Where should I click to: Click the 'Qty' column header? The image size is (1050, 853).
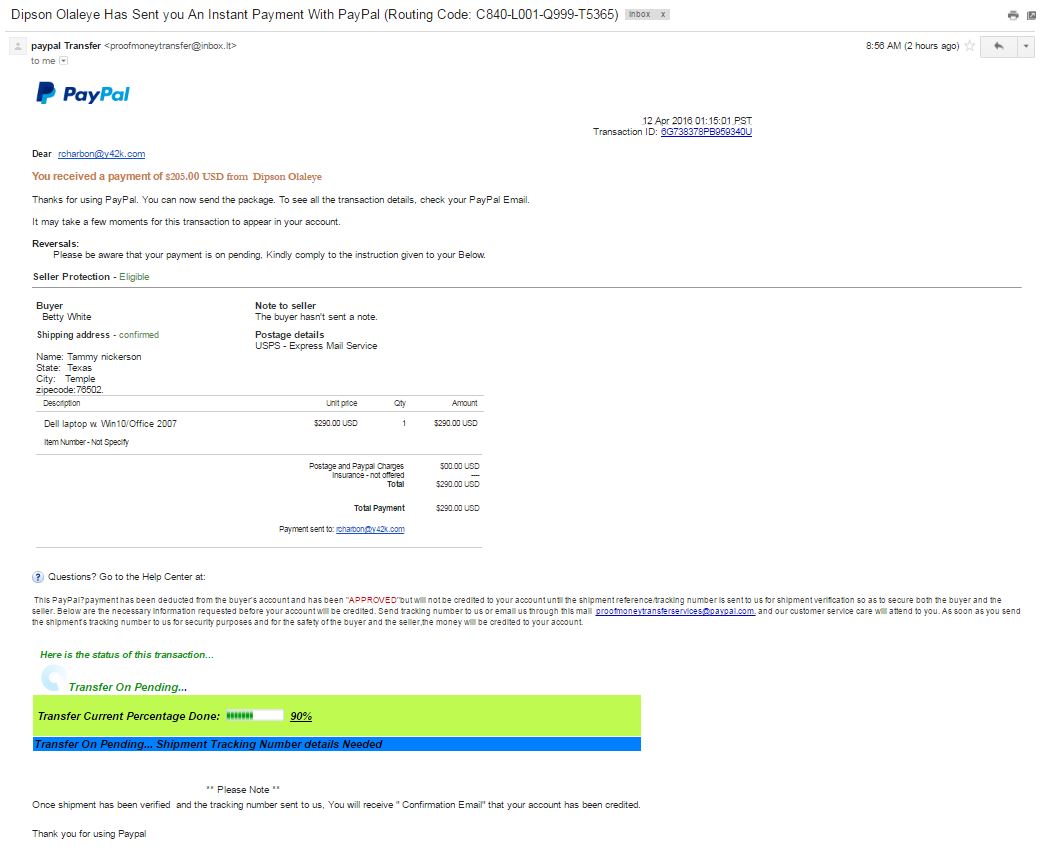(x=400, y=403)
